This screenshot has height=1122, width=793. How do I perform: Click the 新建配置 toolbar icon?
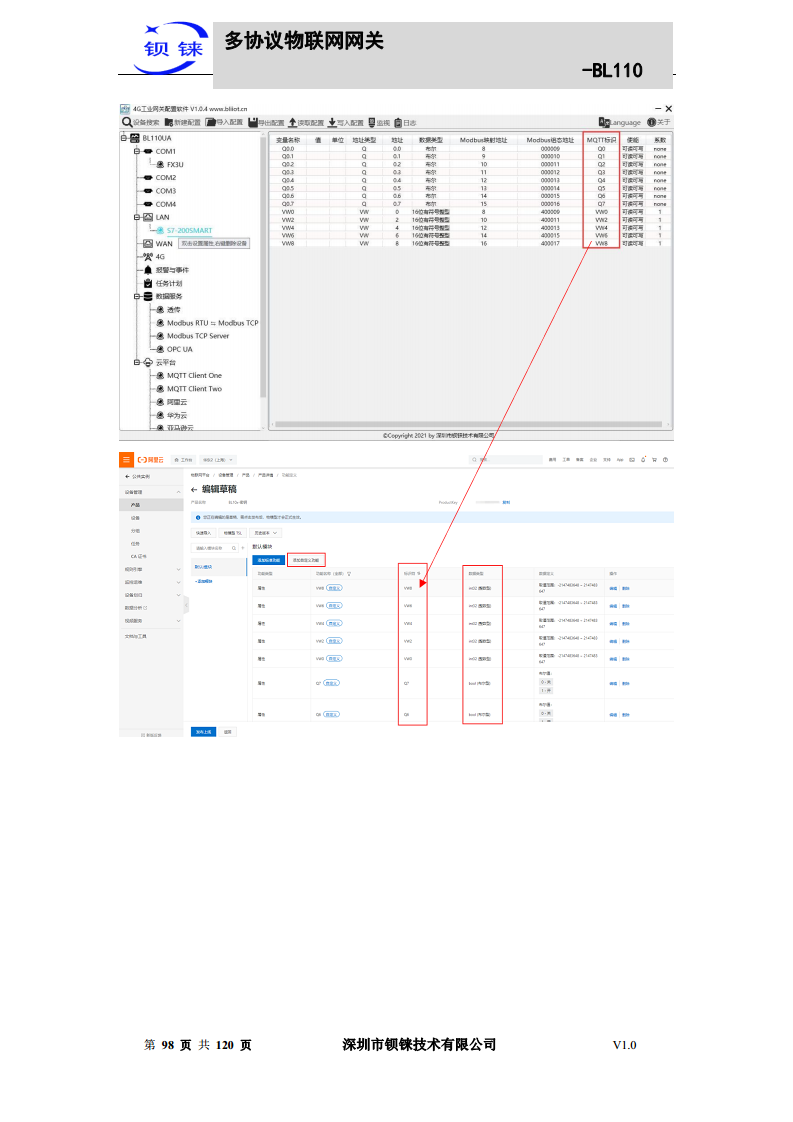pos(169,122)
